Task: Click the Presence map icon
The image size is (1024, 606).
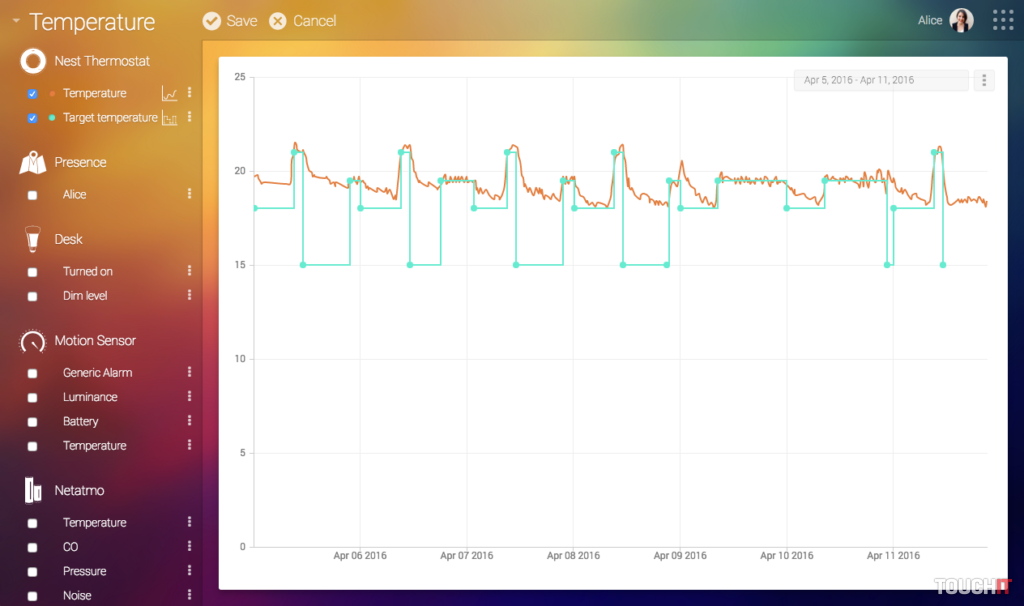Action: click(33, 162)
